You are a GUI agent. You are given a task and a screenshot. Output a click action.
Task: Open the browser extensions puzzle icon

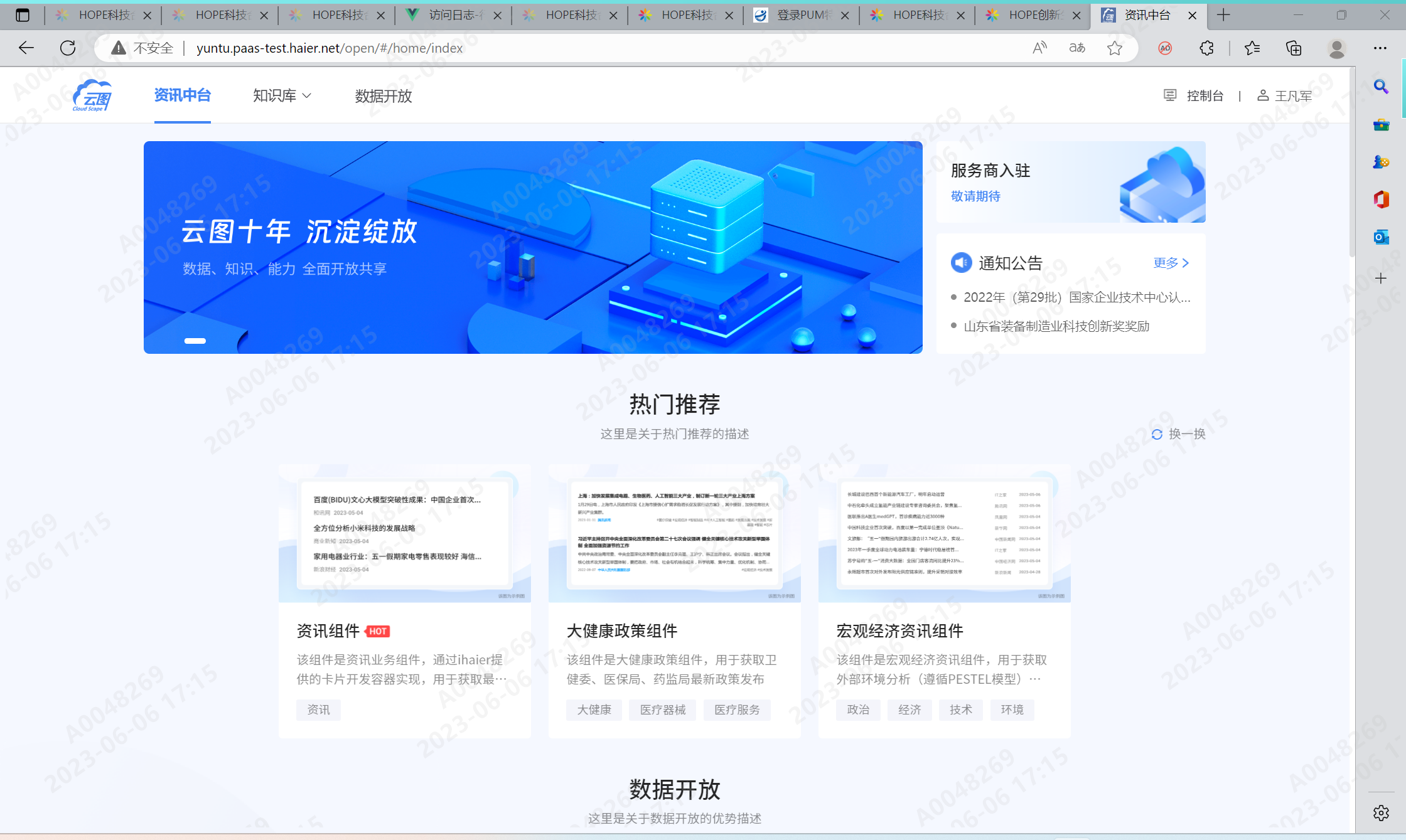[1206, 48]
